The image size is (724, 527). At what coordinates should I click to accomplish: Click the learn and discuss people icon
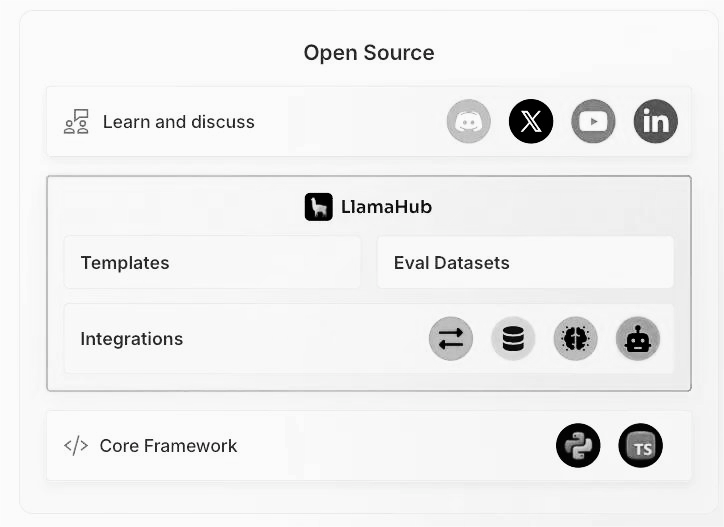[76, 121]
